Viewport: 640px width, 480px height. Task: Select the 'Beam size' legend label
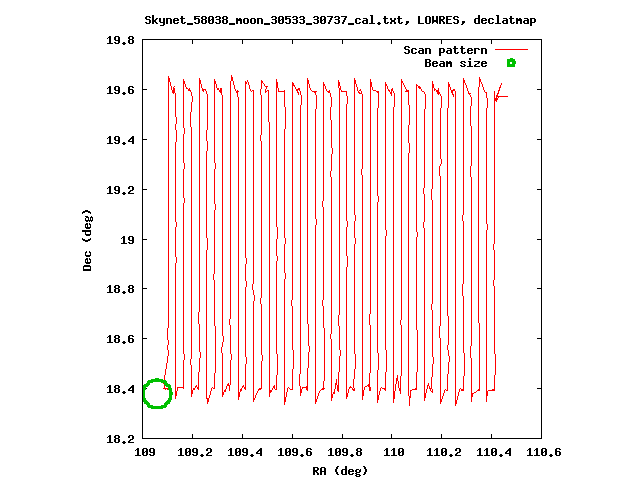coord(456,63)
